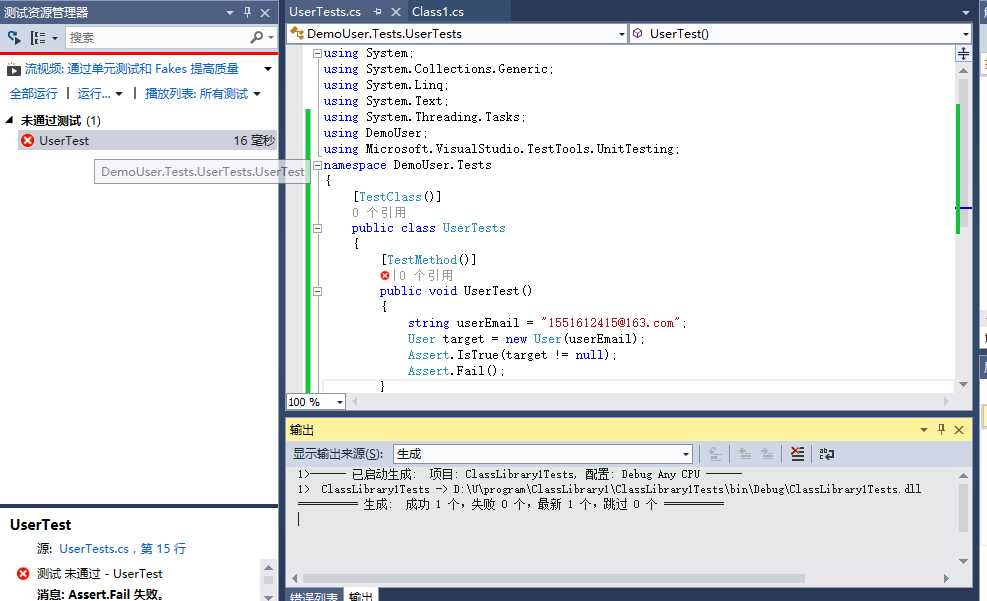
Task: Click the 'using DemoUser;' line in the editor
Action: 376,133
